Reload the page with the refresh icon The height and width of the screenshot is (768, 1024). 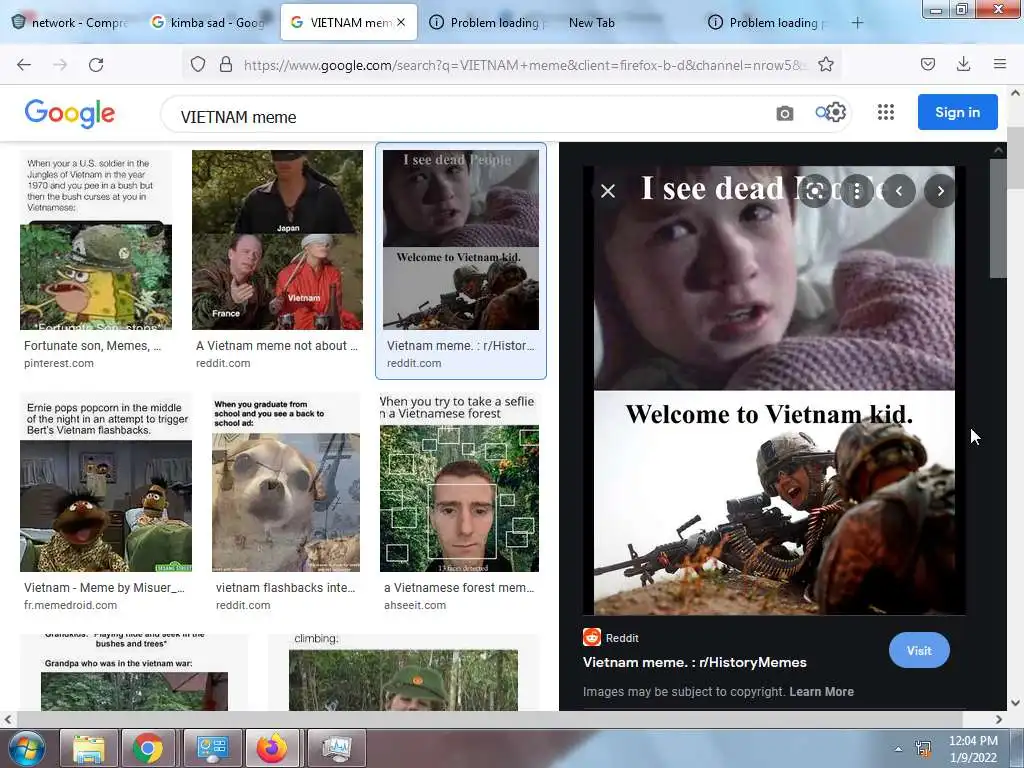[x=96, y=65]
